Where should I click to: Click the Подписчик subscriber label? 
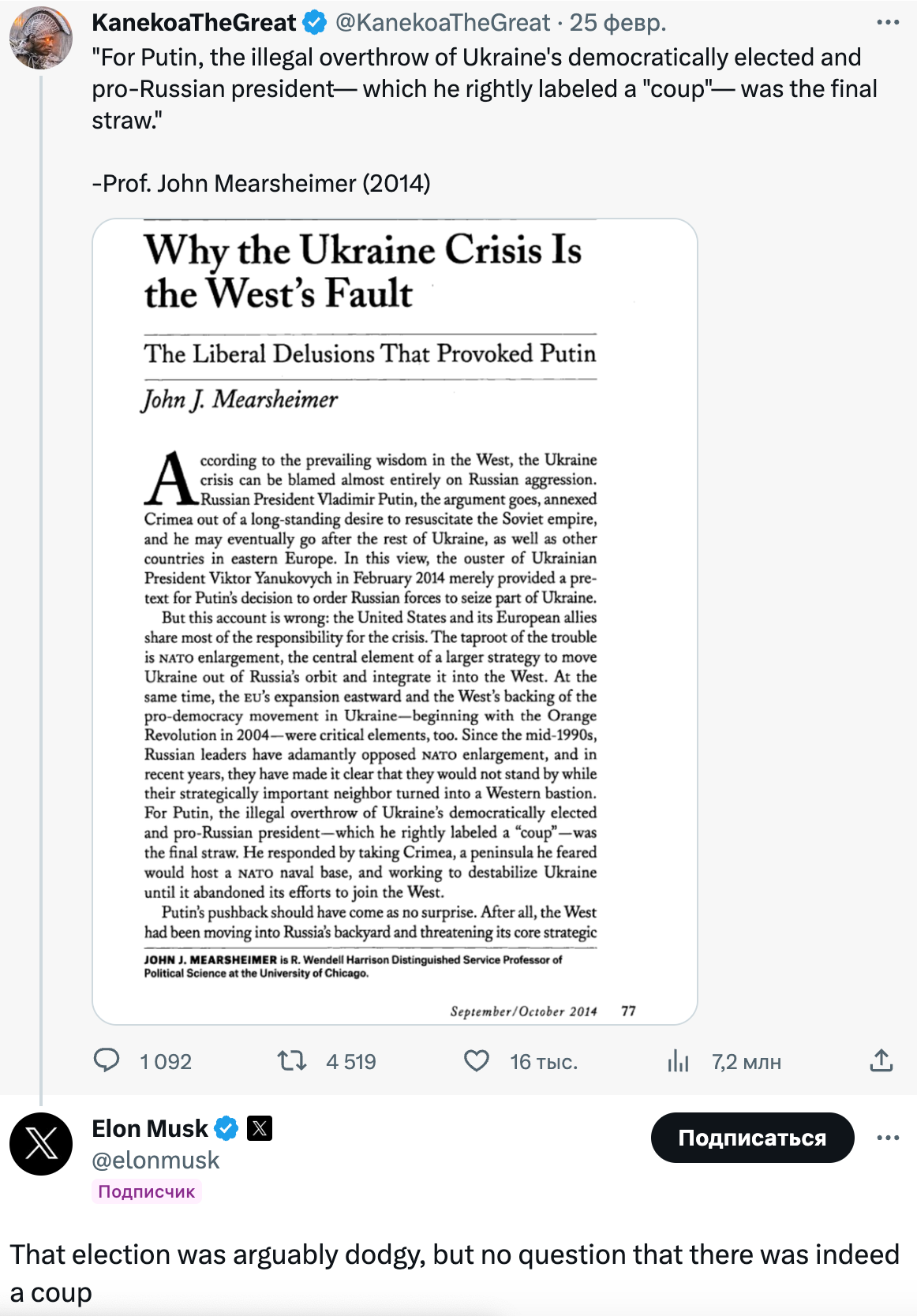click(147, 1191)
